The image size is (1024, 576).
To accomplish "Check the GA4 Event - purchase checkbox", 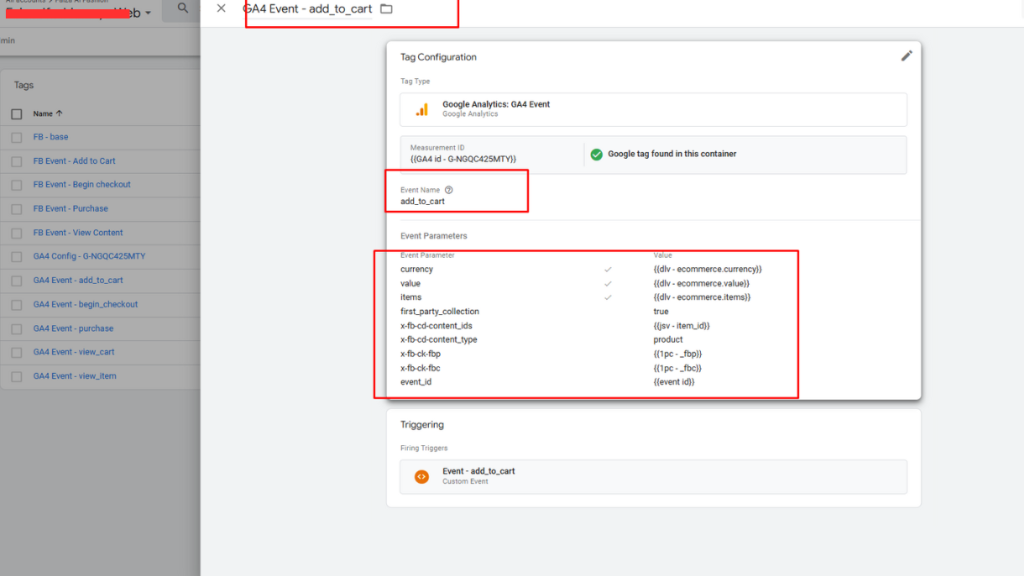I will (16, 329).
